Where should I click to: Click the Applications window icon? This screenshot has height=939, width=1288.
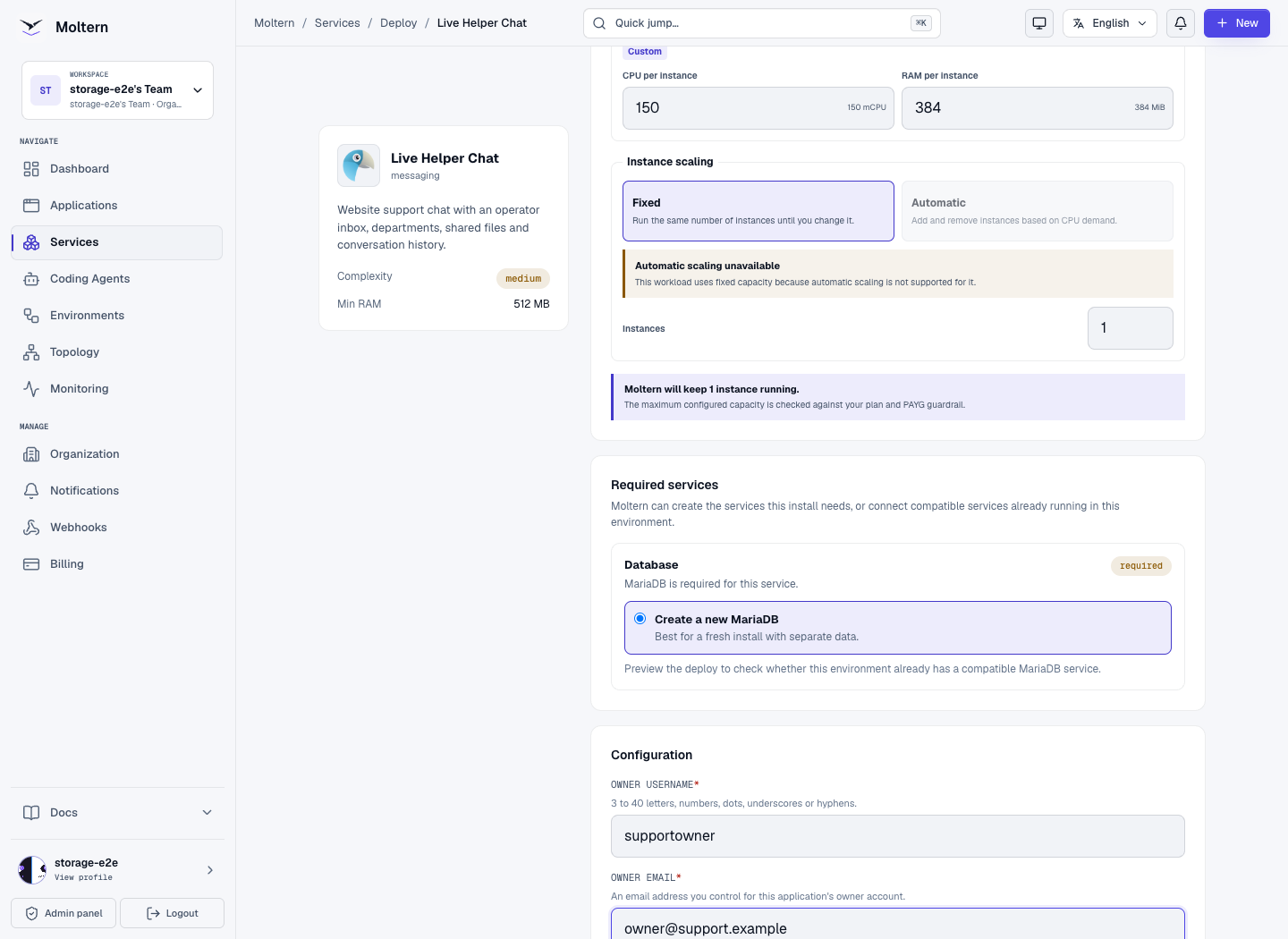(x=31, y=206)
